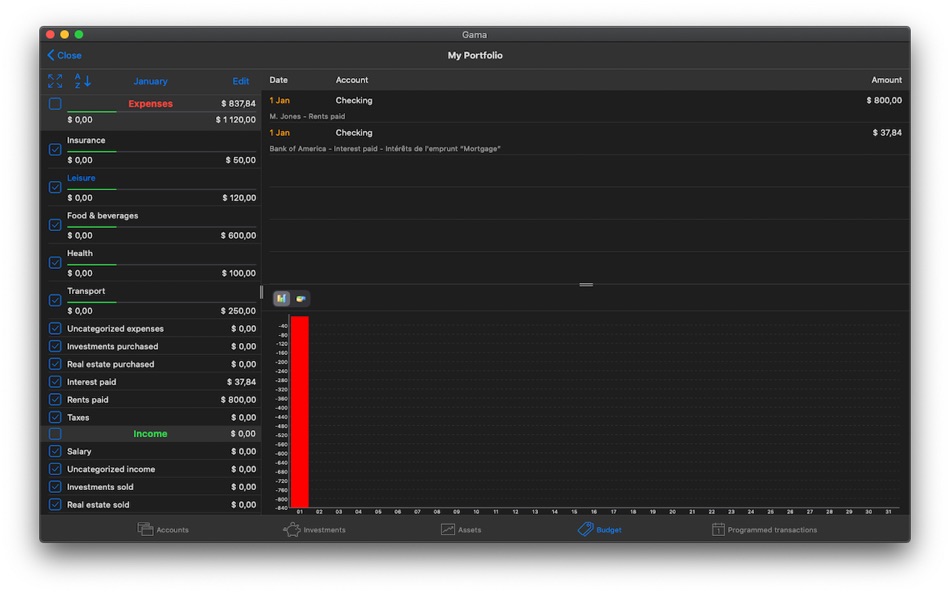Click the Programmed transactions calendar icon

coord(718,529)
